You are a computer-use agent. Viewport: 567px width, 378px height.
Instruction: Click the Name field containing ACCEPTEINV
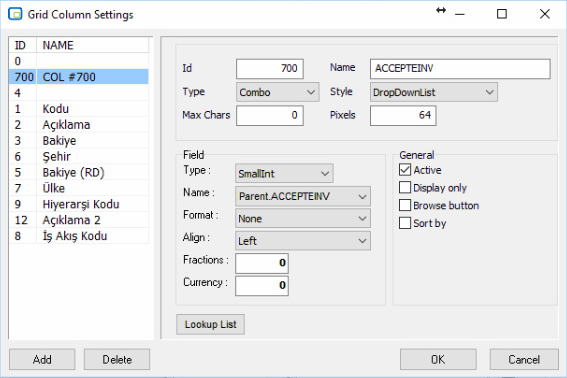click(x=460, y=69)
